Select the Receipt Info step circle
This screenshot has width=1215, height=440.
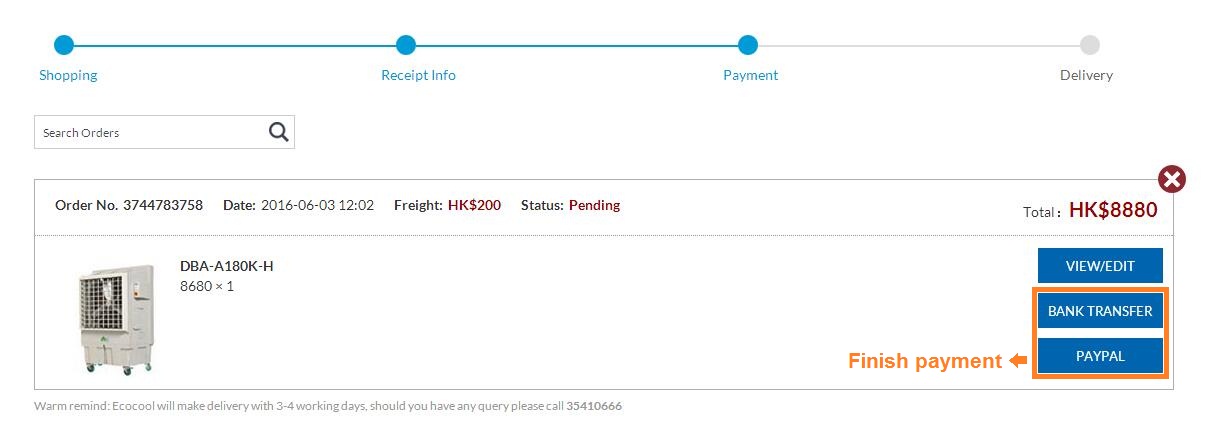click(405, 45)
